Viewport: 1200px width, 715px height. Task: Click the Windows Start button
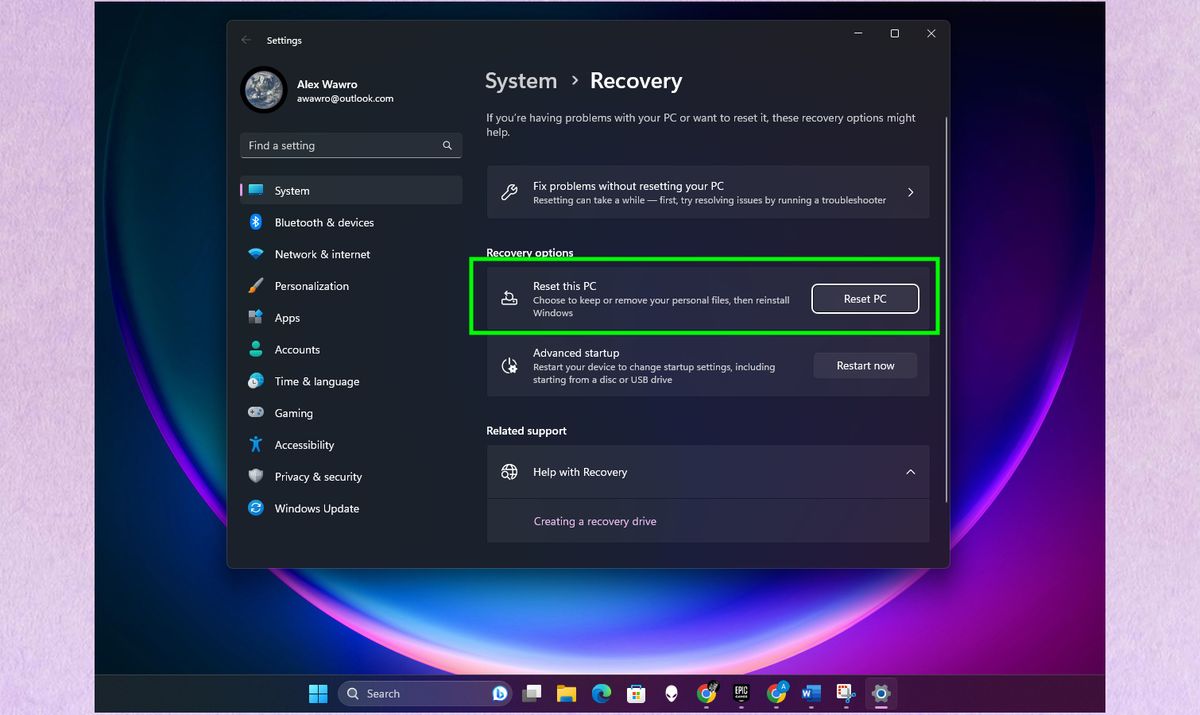pos(318,693)
